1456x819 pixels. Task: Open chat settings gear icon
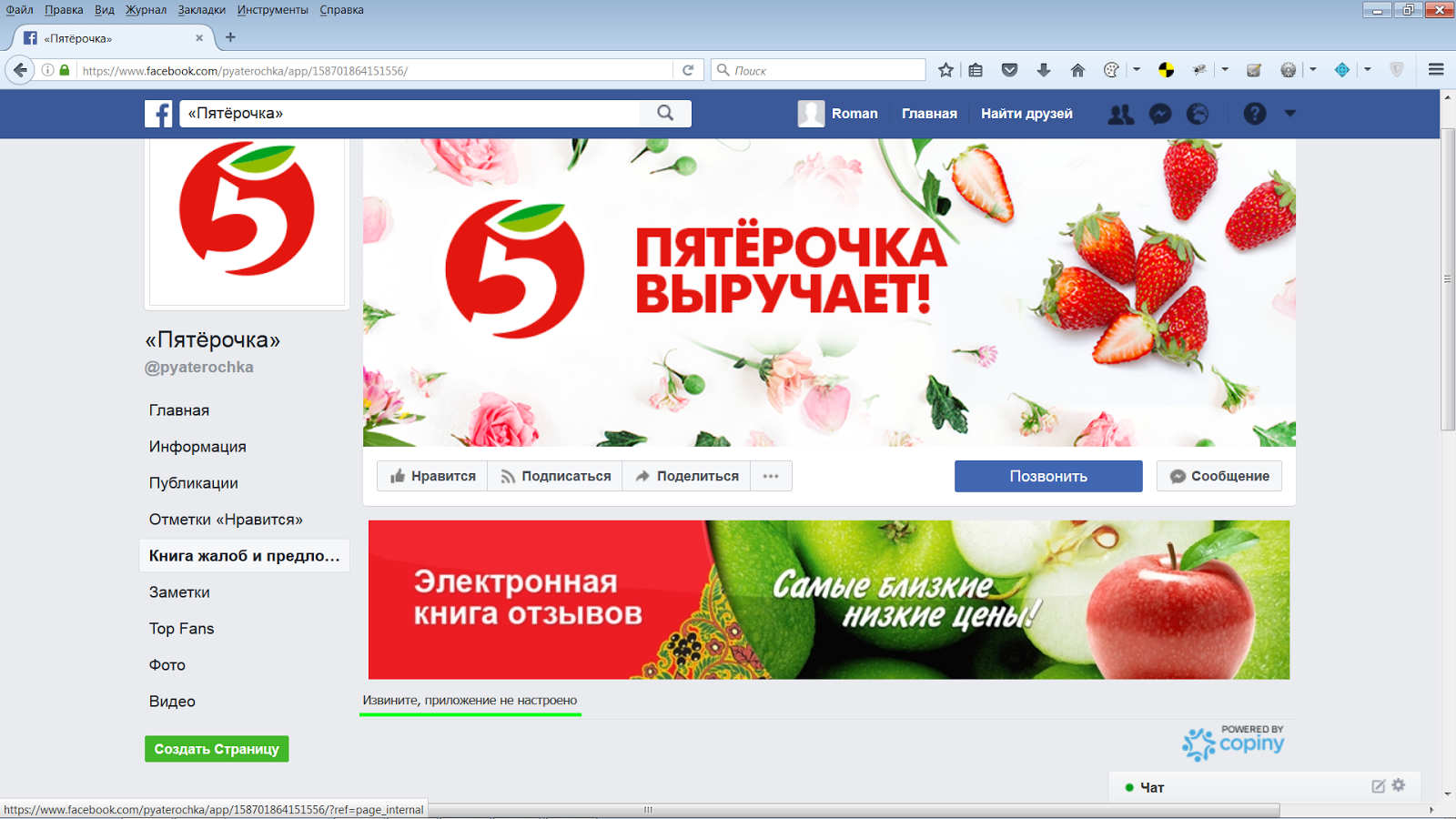[x=1399, y=785]
